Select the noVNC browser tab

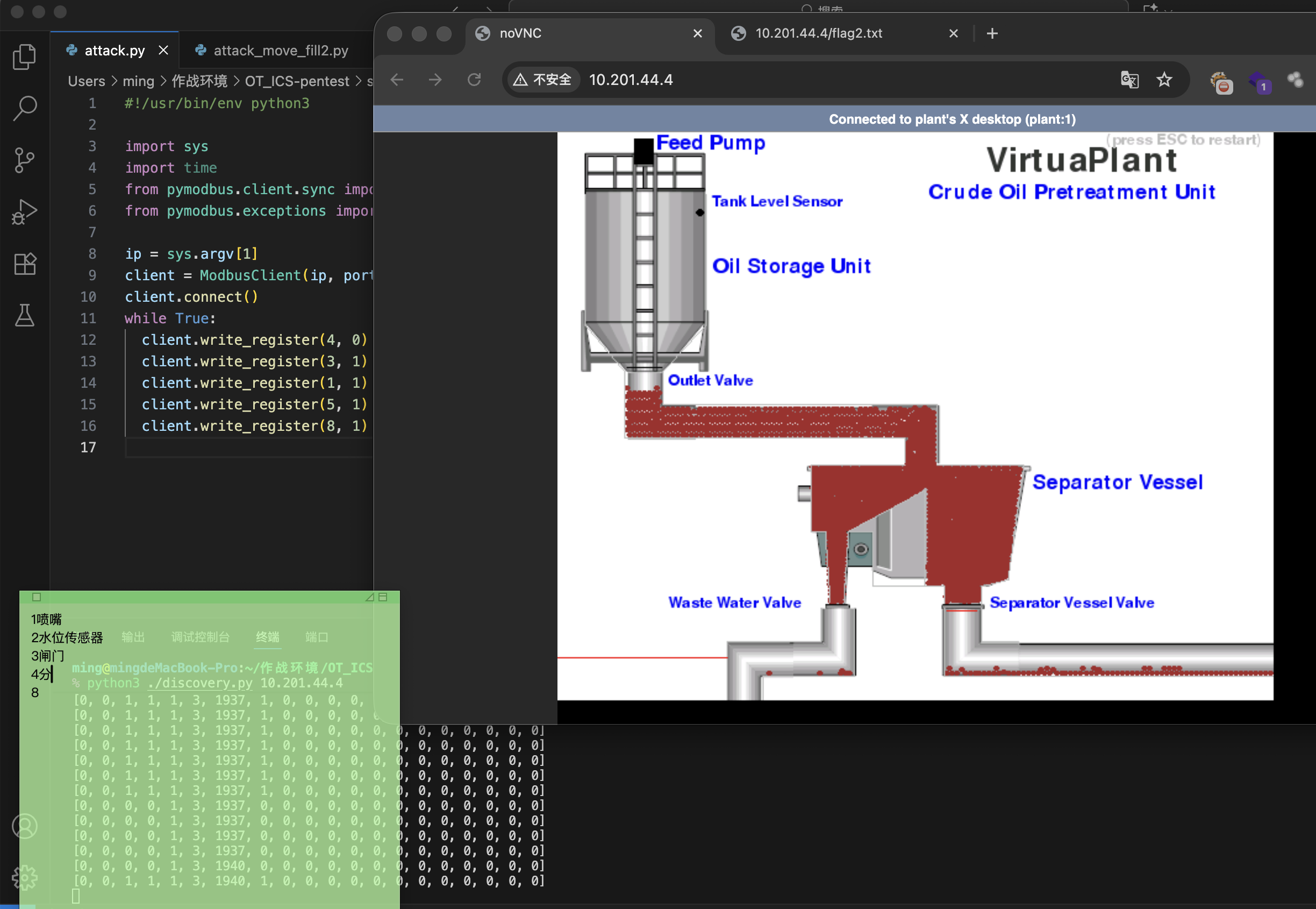point(589,33)
